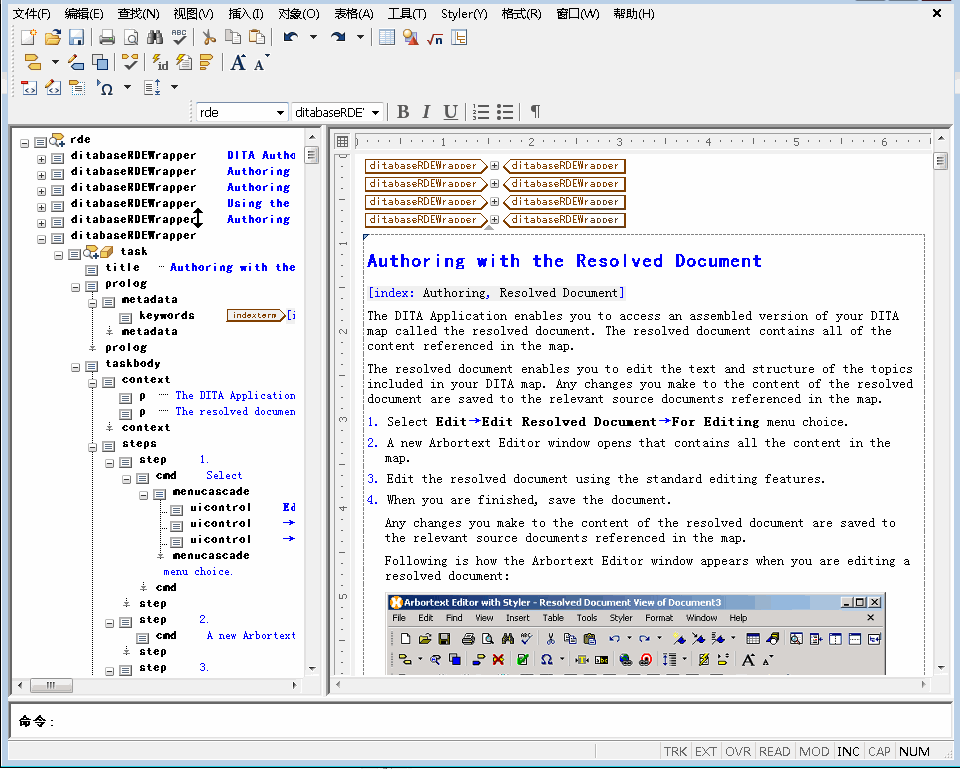Click the overlapping squares icon in second toolbar row

click(100, 62)
